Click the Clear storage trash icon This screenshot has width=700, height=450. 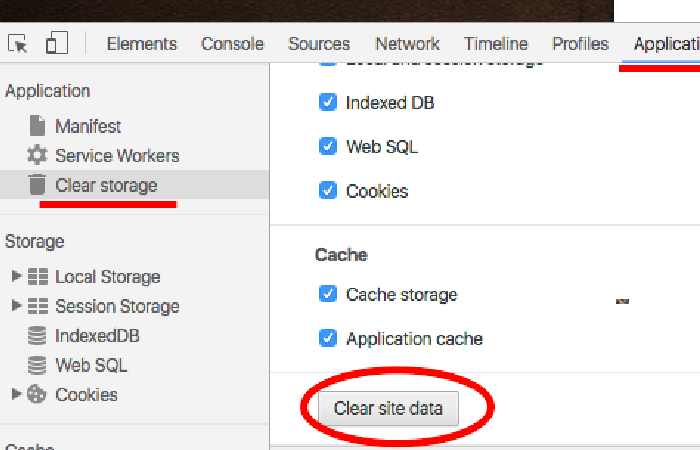37,184
